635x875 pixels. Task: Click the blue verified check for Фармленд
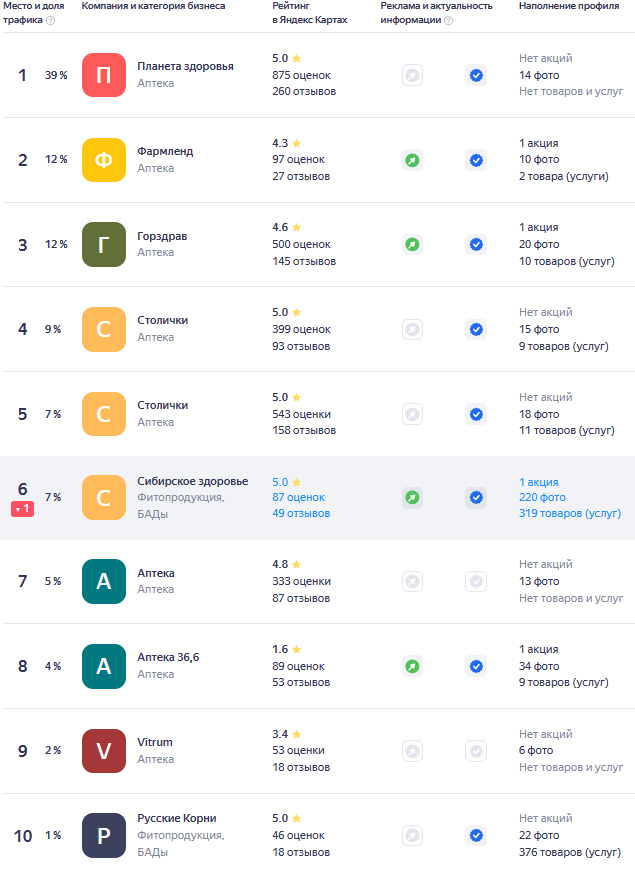coord(476,160)
